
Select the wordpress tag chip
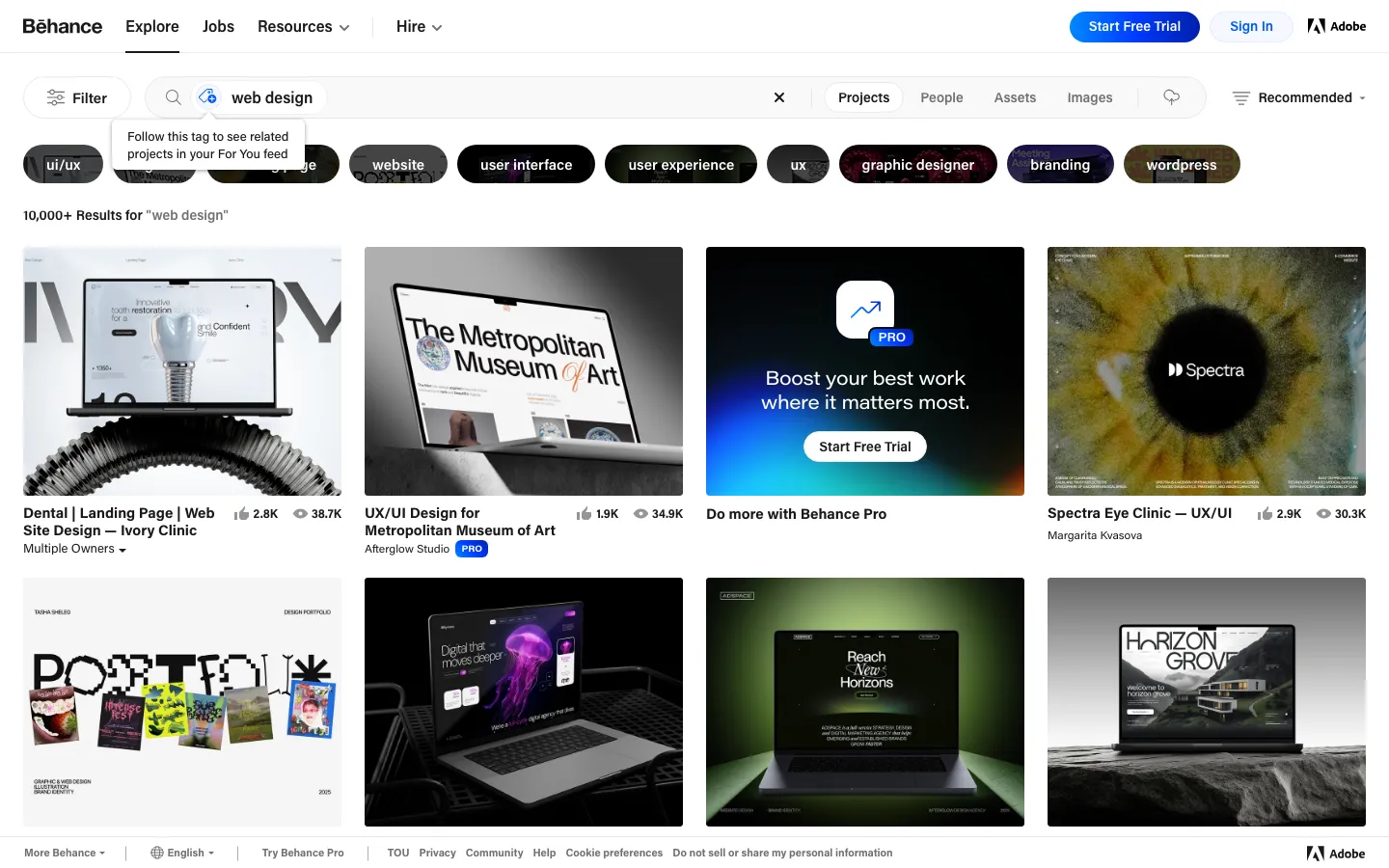pos(1182,164)
